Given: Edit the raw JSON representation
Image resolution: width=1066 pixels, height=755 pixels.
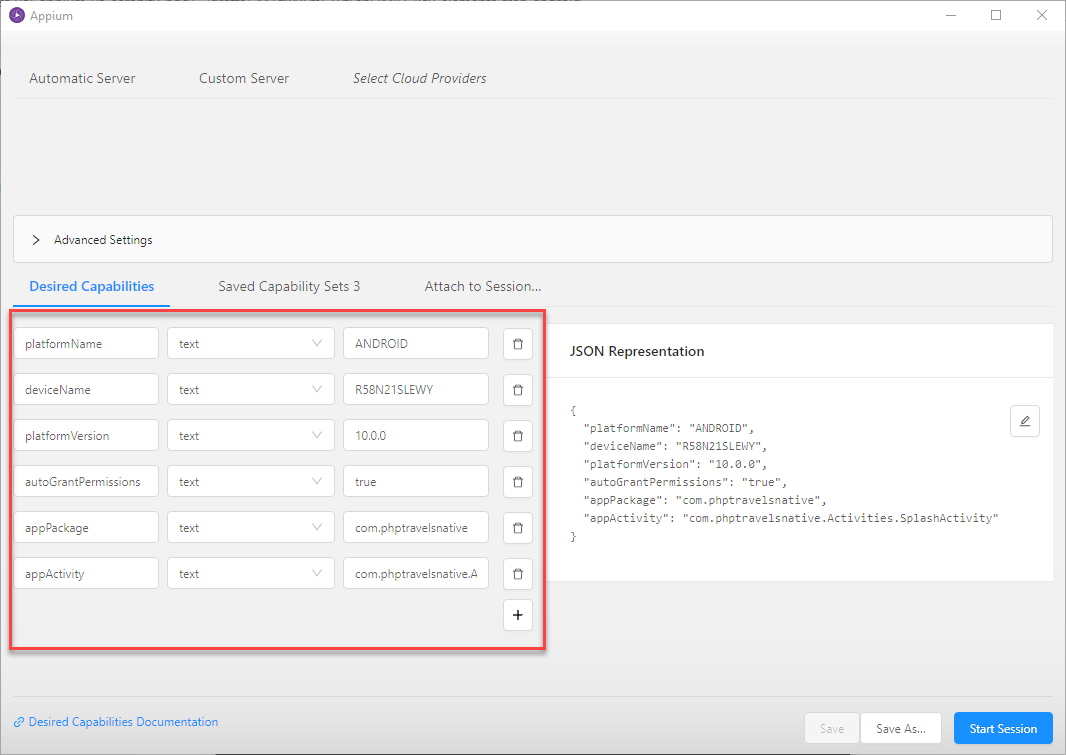Looking at the screenshot, I should (1024, 421).
